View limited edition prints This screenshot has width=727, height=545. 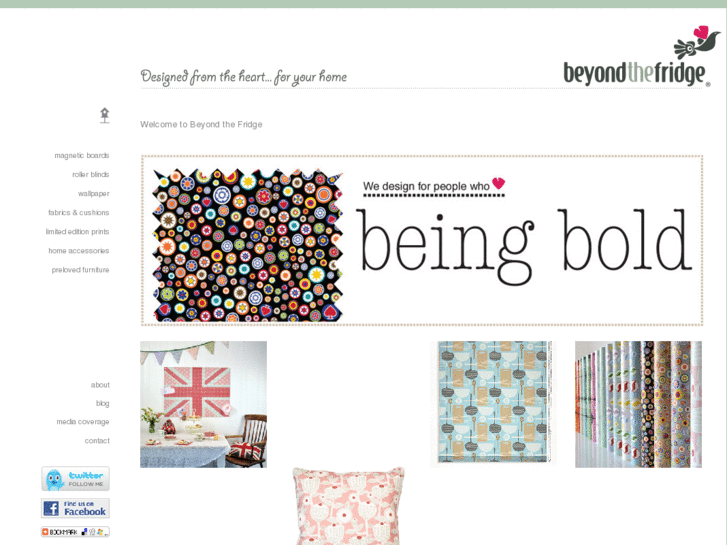pos(77,231)
